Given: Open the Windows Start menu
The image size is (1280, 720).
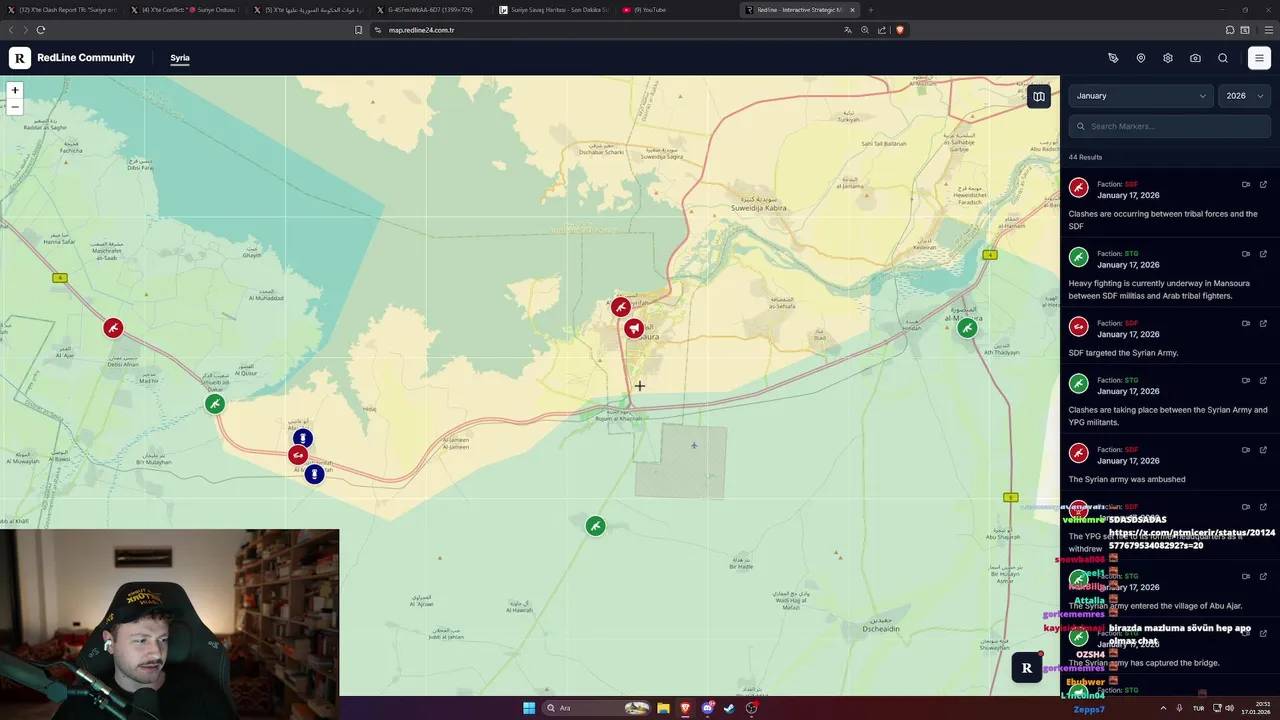Looking at the screenshot, I should click(529, 708).
